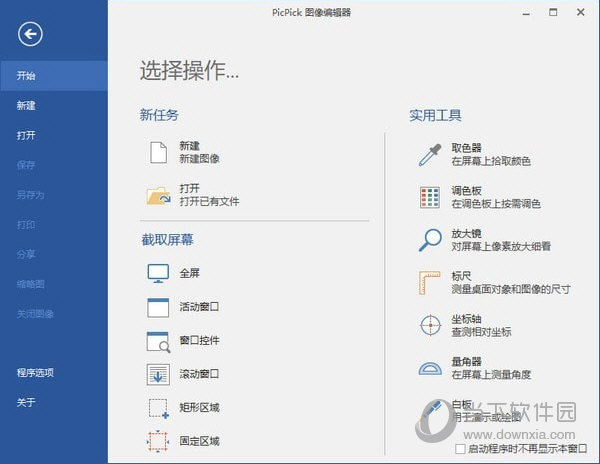Click the 全屏 capture label
600x464 pixels.
pos(190,273)
